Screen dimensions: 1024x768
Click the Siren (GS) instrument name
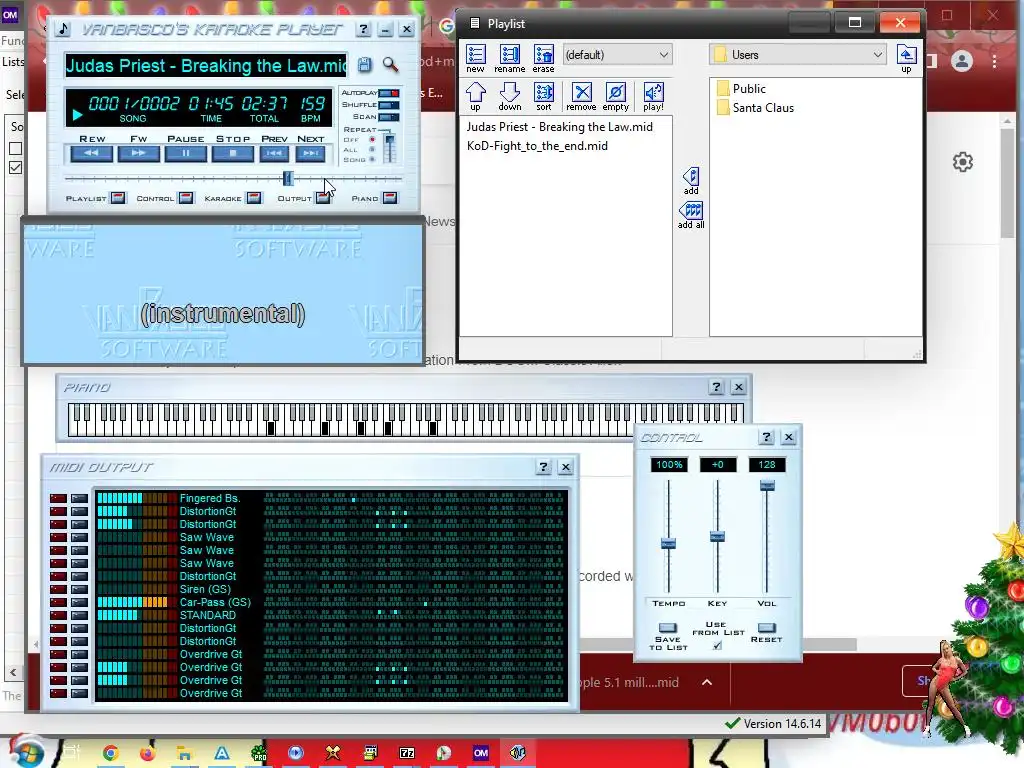(x=205, y=589)
